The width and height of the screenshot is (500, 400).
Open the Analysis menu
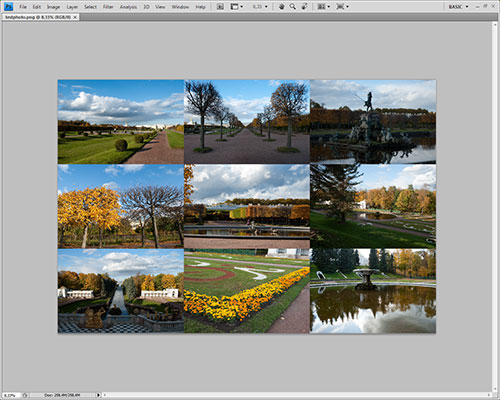coord(128,7)
